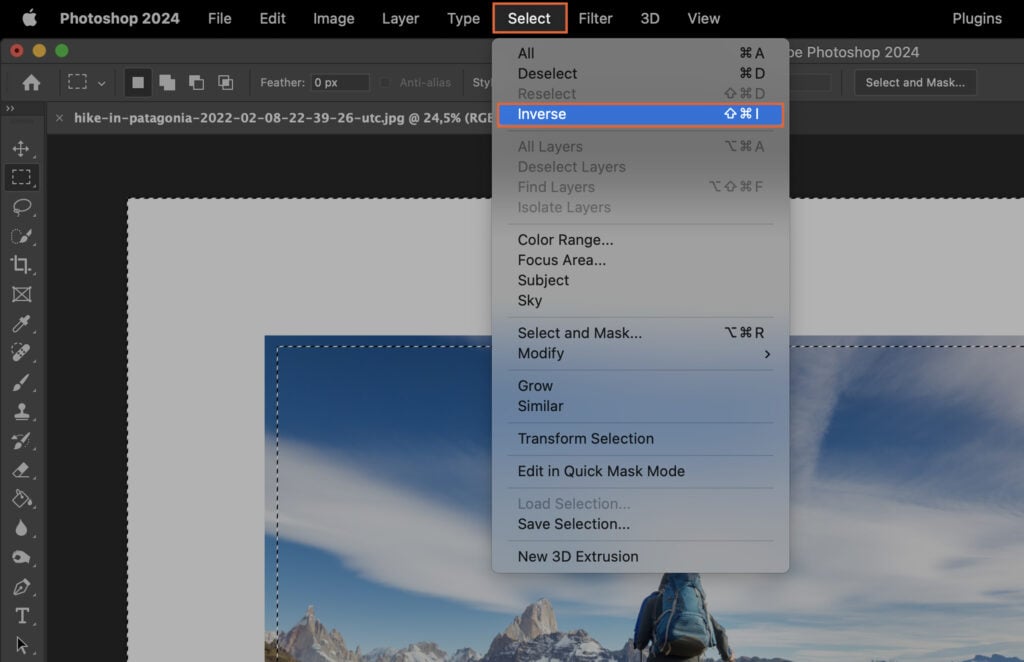Image resolution: width=1024 pixels, height=662 pixels.
Task: Select the Lasso tool
Action: tap(23, 207)
